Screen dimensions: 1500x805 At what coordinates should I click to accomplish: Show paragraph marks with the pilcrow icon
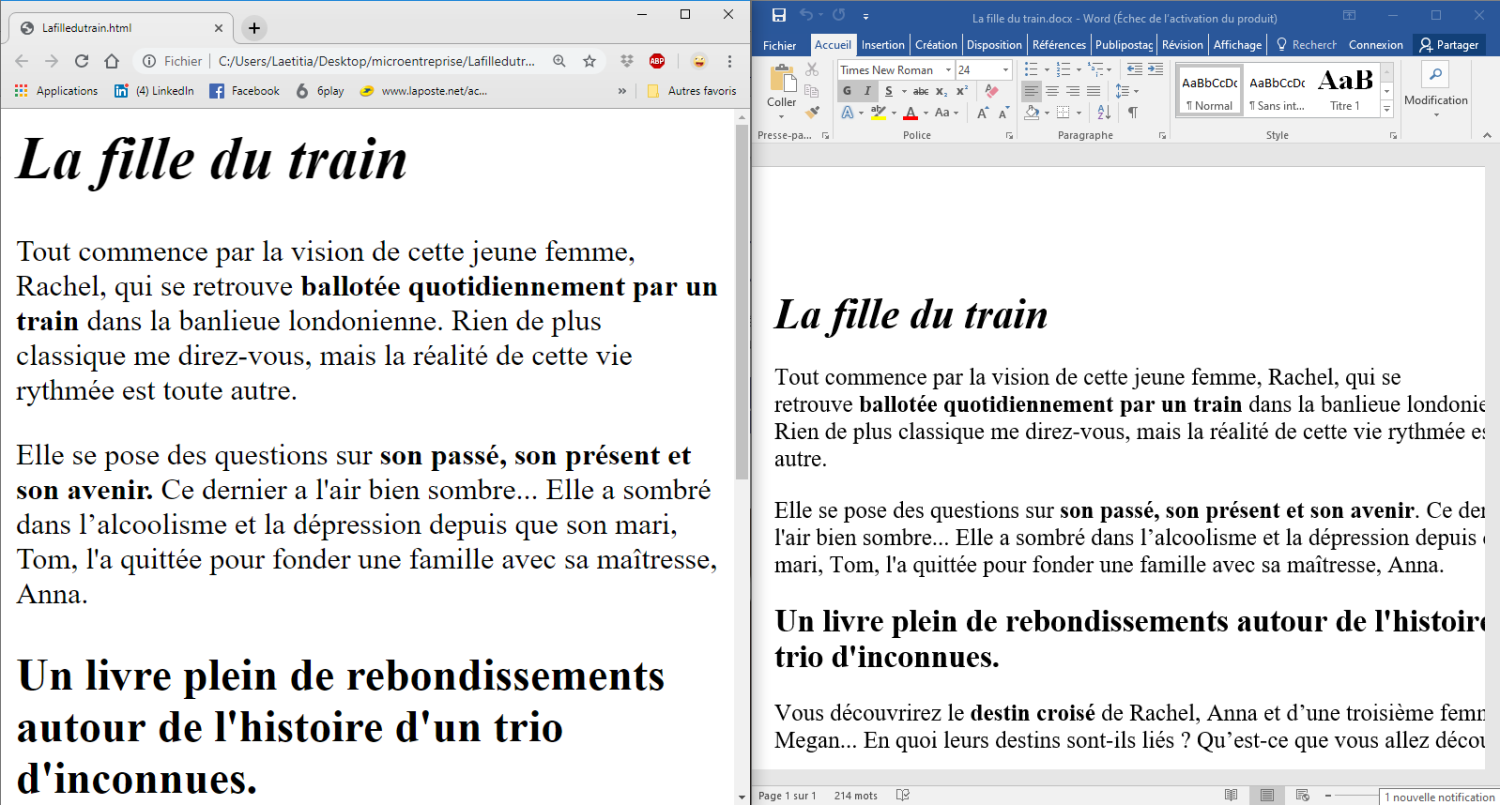click(x=1133, y=113)
